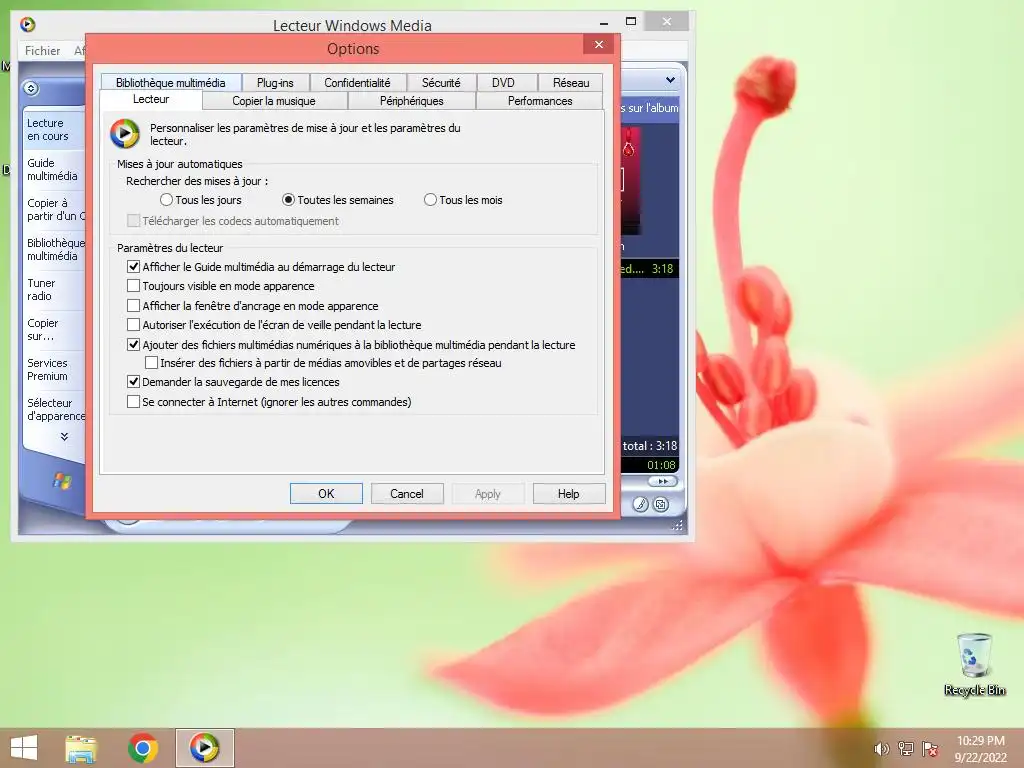Image resolution: width=1024 pixels, height=768 pixels.
Task: Open File Explorer from taskbar
Action: click(81, 748)
